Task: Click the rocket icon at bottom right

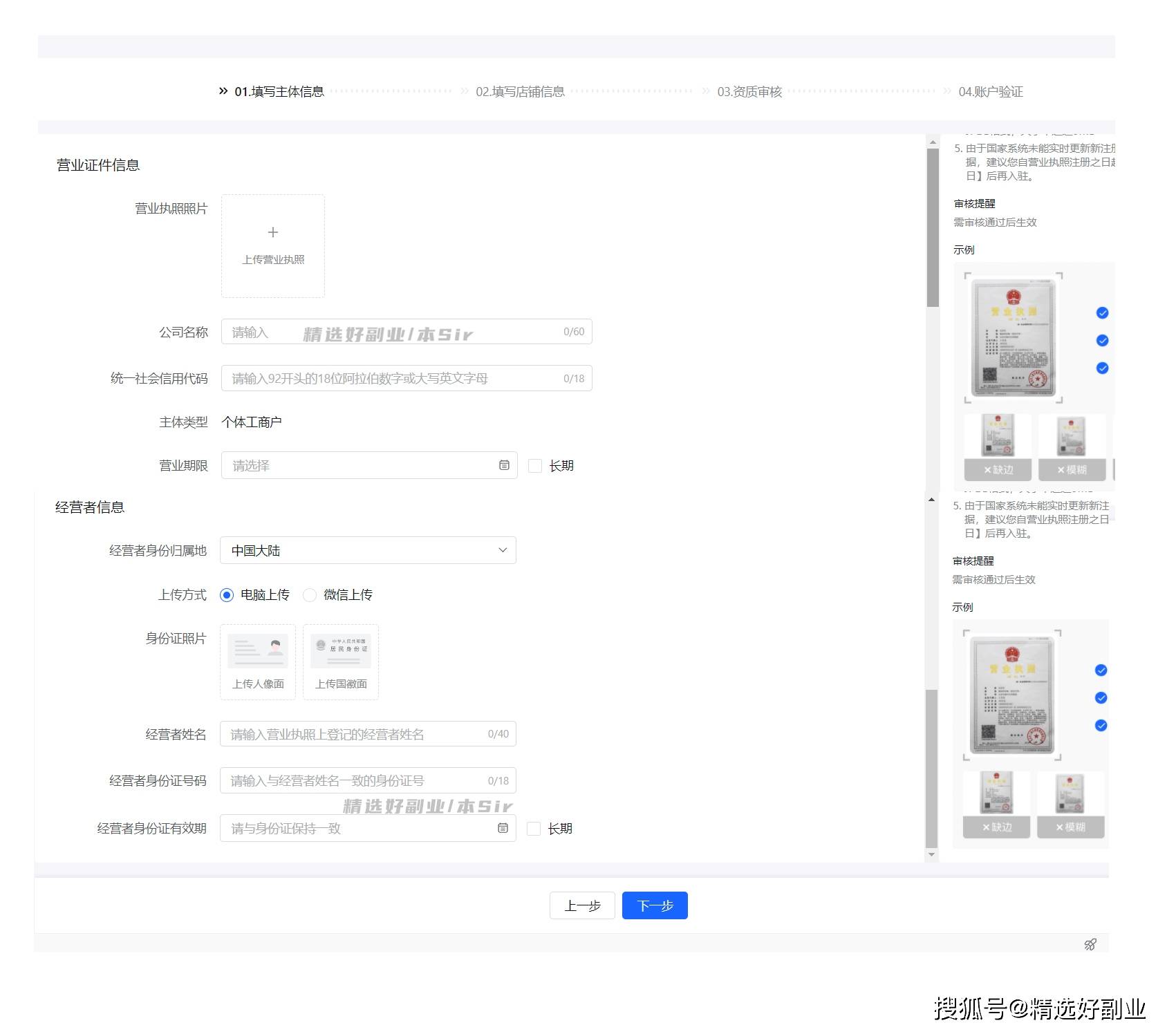Action: 1090,944
